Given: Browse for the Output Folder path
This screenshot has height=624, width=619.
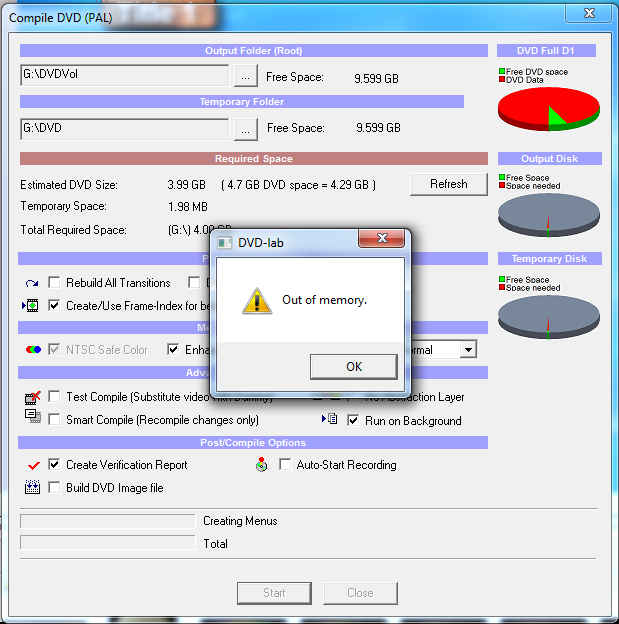Looking at the screenshot, I should point(246,76).
